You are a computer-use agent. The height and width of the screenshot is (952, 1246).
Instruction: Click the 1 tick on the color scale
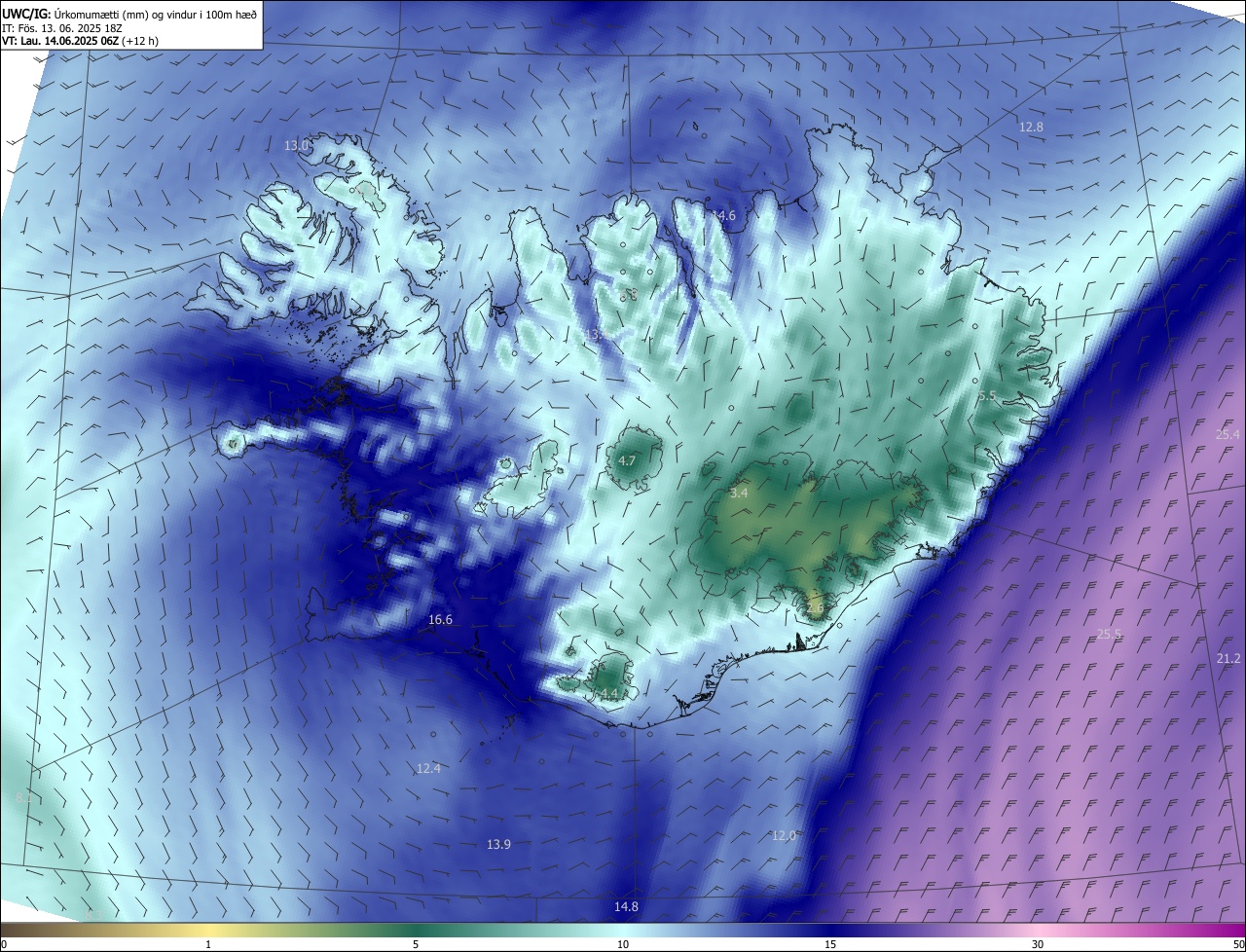pyautogui.click(x=208, y=944)
